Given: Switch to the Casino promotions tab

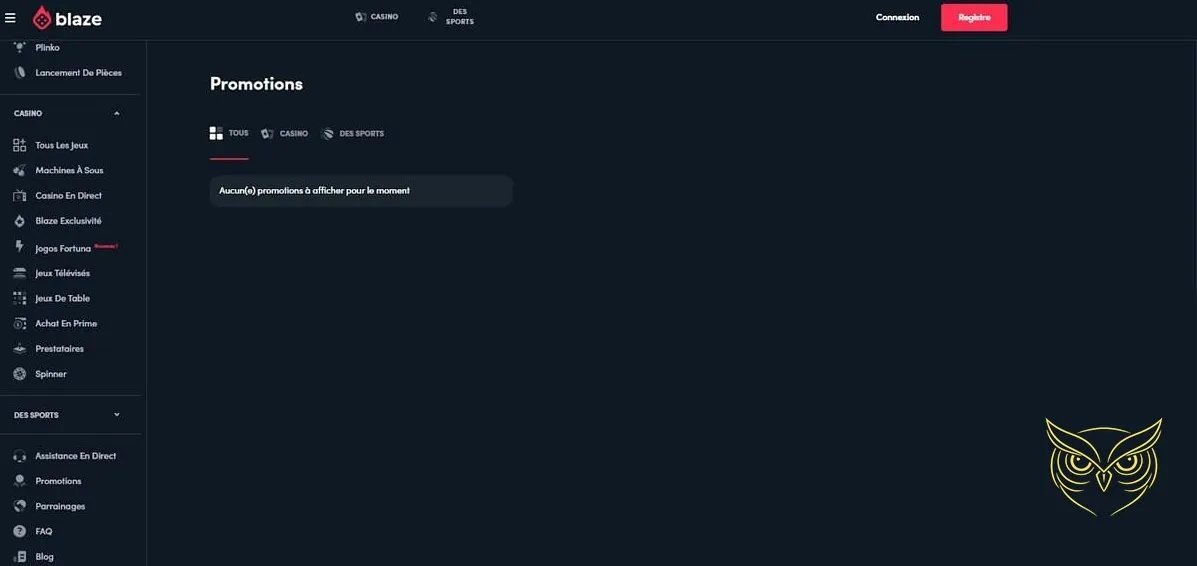Looking at the screenshot, I should pos(284,134).
